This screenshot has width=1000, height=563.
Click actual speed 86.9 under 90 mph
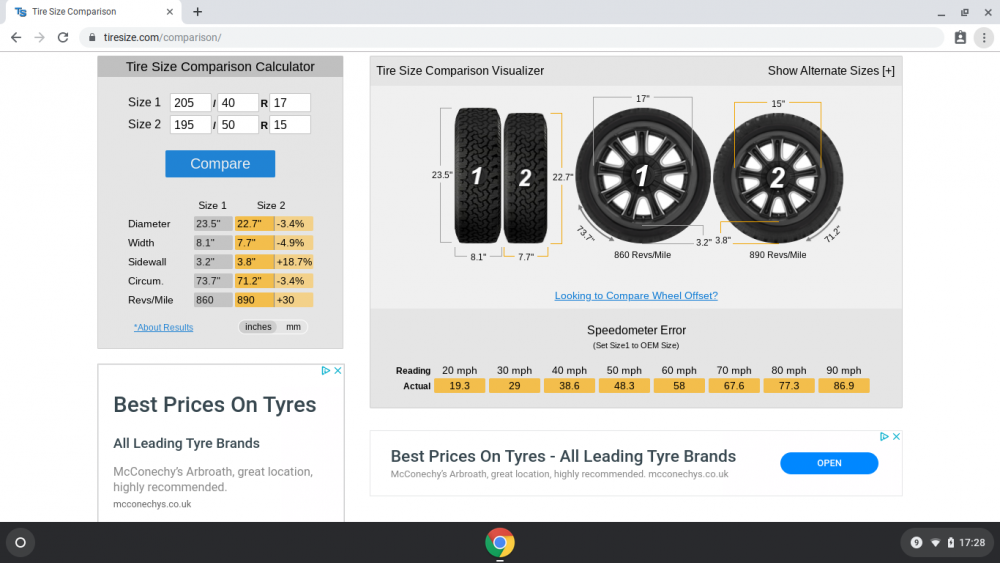[843, 386]
